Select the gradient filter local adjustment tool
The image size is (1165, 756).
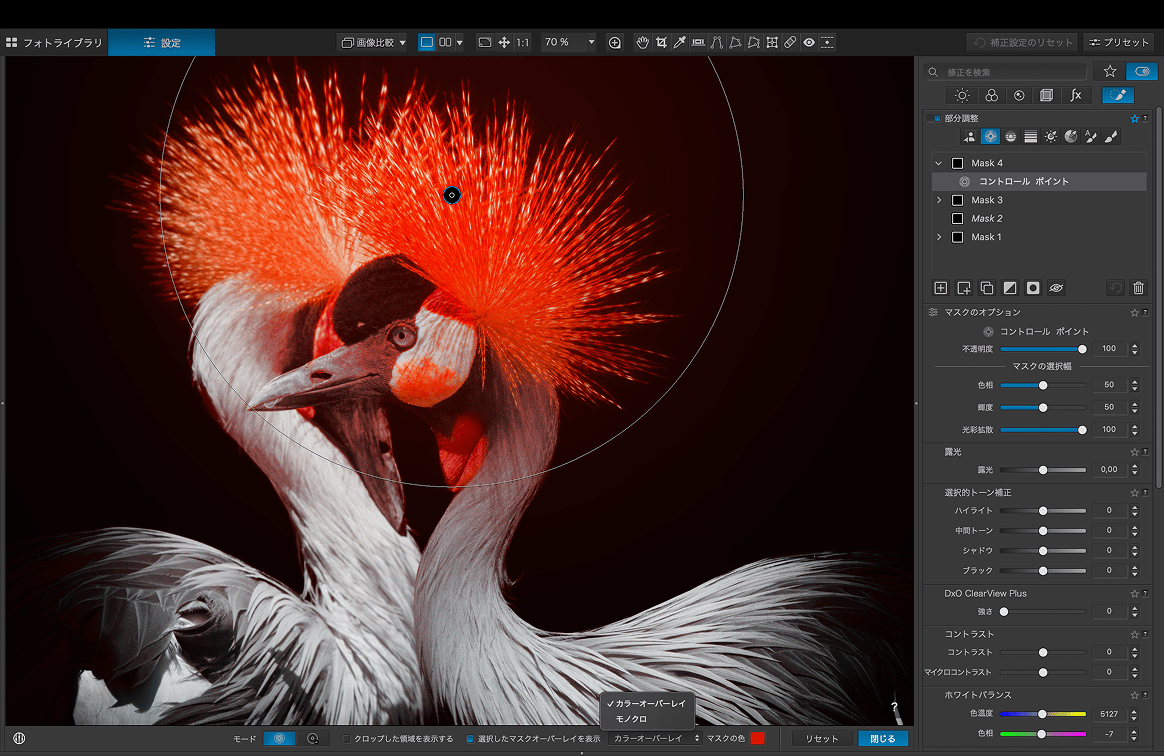pyautogui.click(x=1030, y=137)
